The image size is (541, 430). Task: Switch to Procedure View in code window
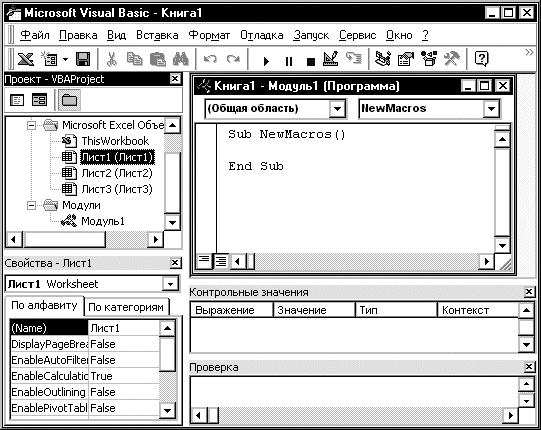click(204, 261)
